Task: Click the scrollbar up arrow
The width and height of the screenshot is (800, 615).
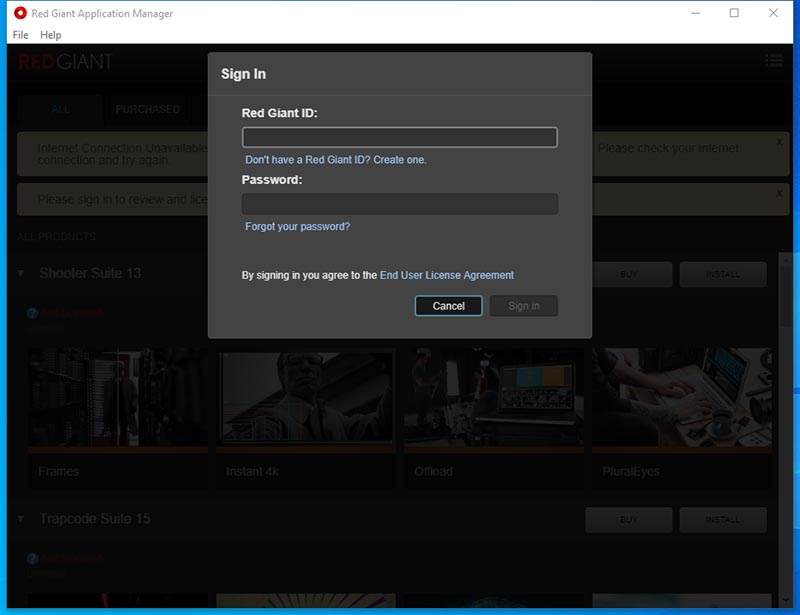Action: click(x=786, y=259)
